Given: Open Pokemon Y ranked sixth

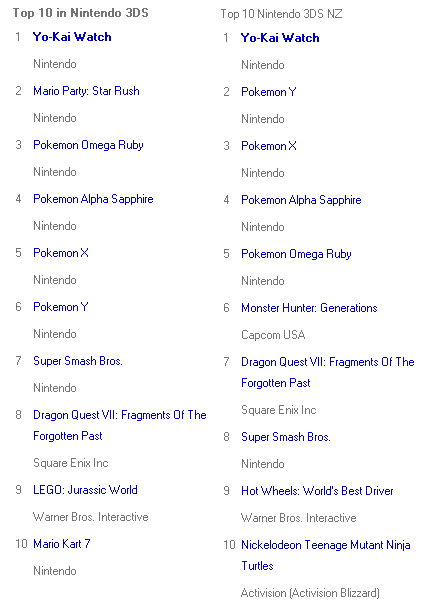Looking at the screenshot, I should click(x=61, y=307).
